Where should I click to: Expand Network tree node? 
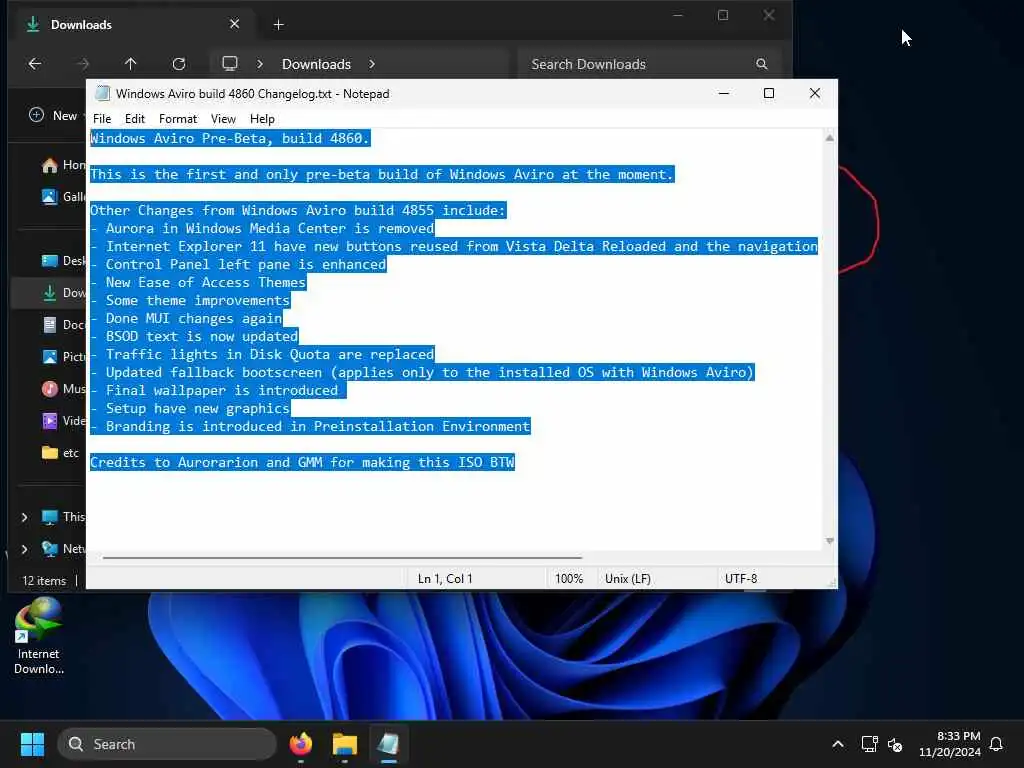(25, 549)
